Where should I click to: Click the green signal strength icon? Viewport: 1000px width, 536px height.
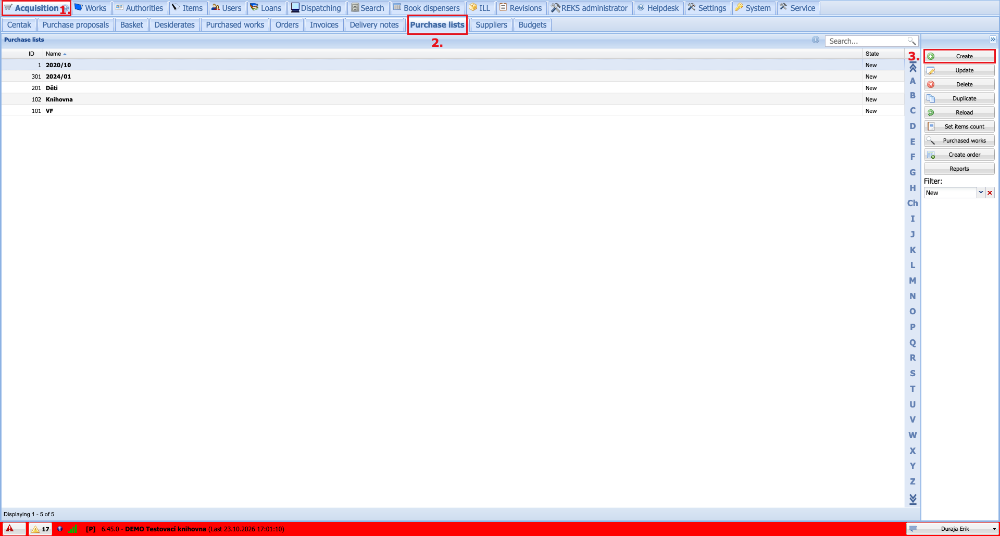[73, 529]
